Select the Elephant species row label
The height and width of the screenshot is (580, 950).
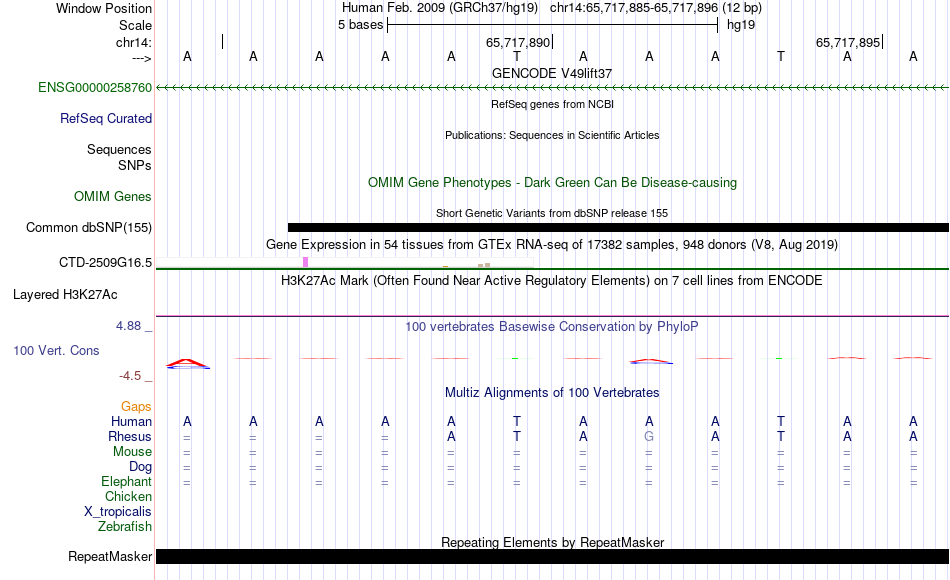[126, 481]
